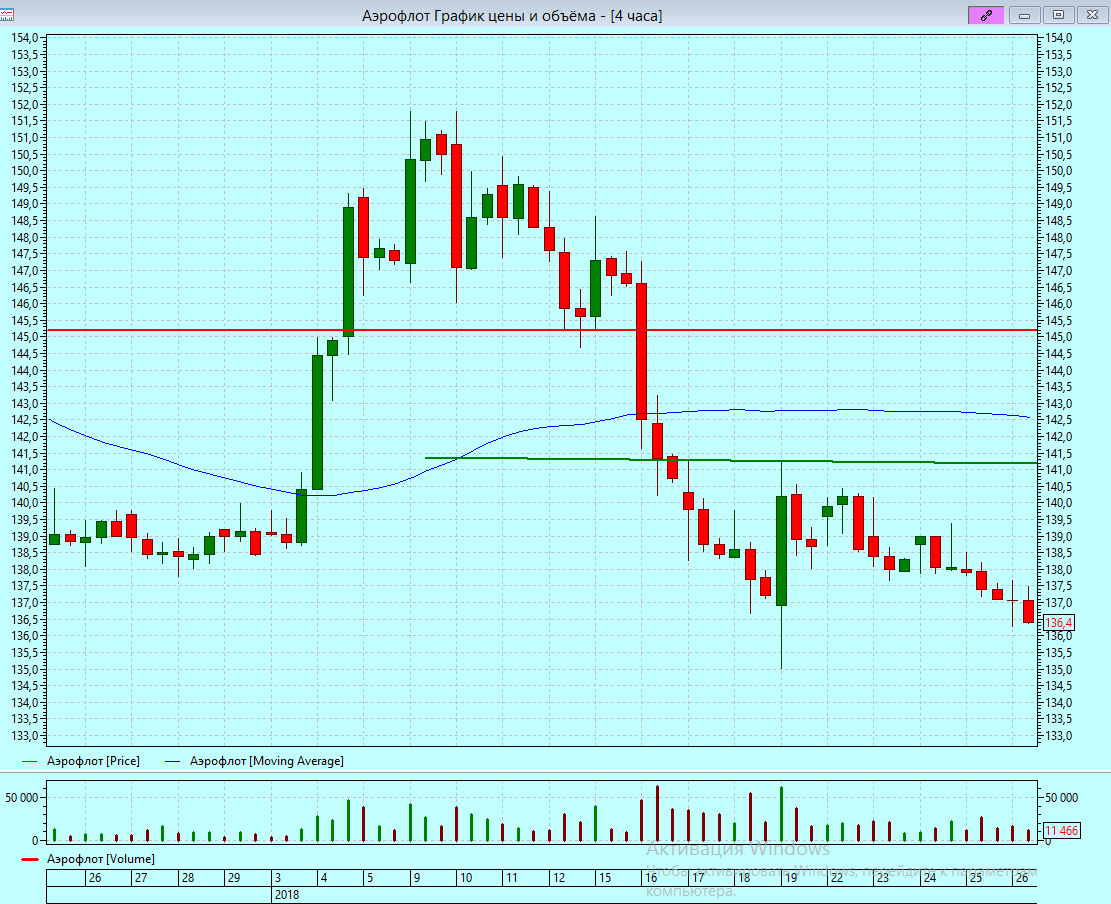Click 50 000 on the left volume axis
Screen dimensions: 1111x904
click(x=22, y=798)
